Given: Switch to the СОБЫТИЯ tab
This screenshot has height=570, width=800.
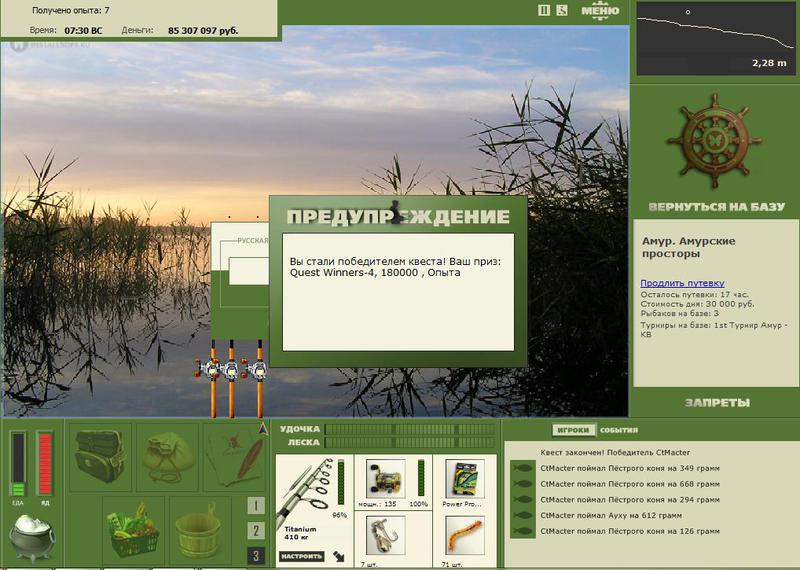Looking at the screenshot, I should tap(618, 430).
